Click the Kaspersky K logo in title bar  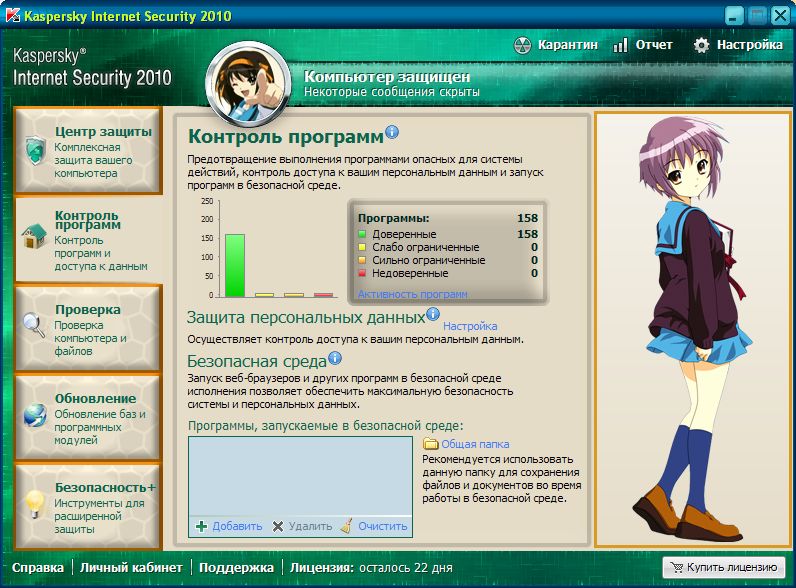point(12,15)
